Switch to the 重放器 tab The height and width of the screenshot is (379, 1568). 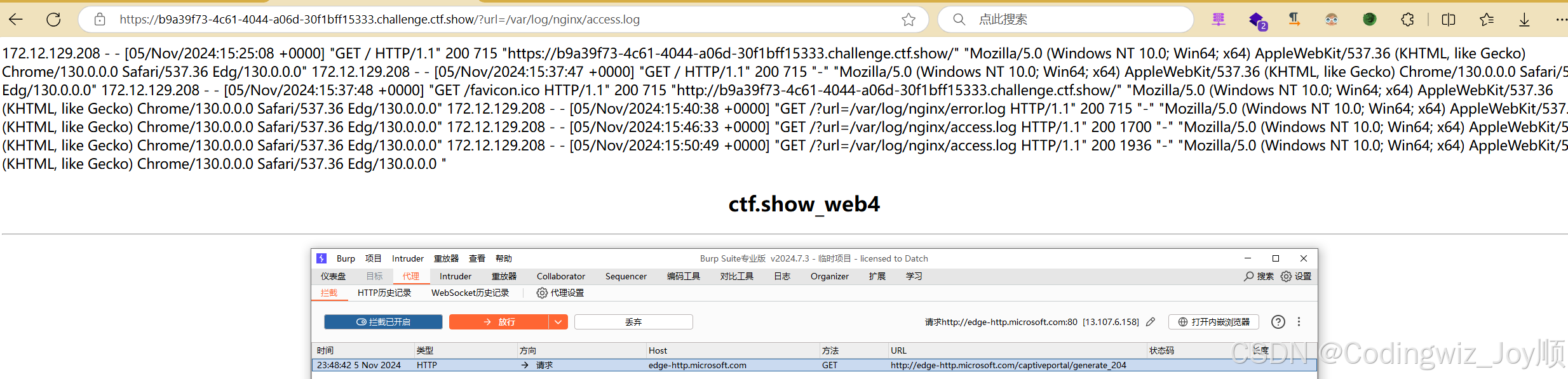tap(504, 276)
